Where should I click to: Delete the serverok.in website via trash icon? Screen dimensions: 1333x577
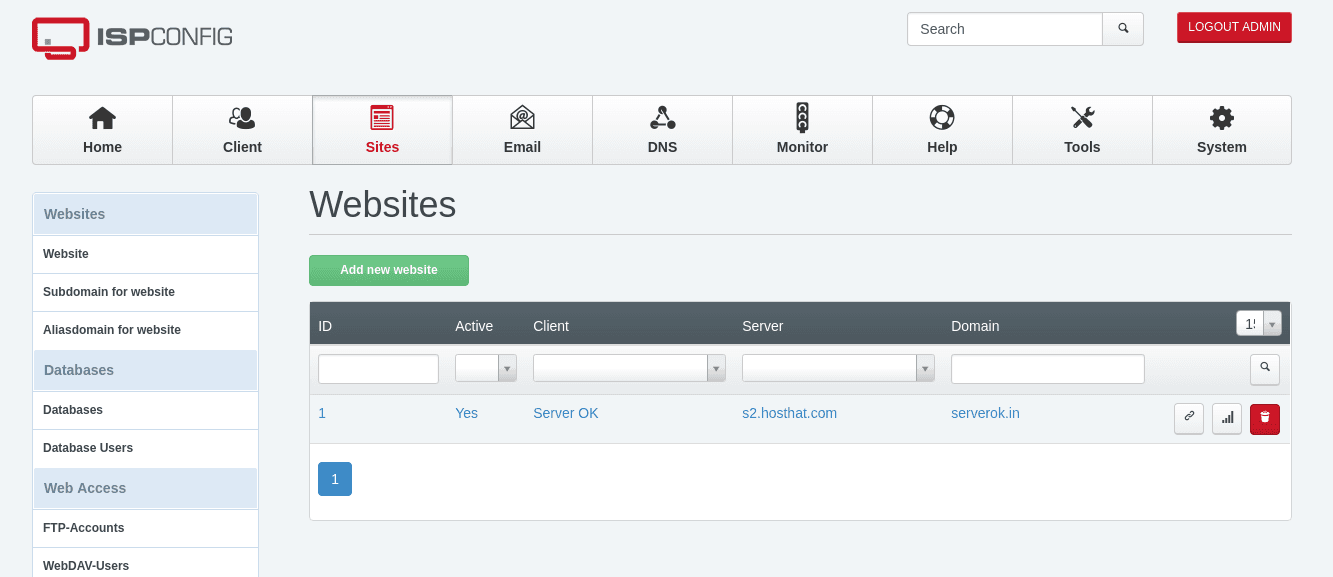(x=1264, y=419)
